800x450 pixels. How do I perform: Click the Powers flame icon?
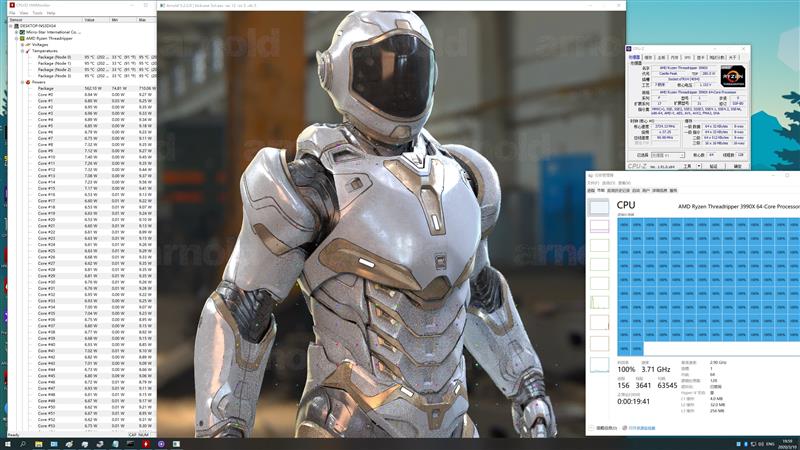tap(27, 81)
